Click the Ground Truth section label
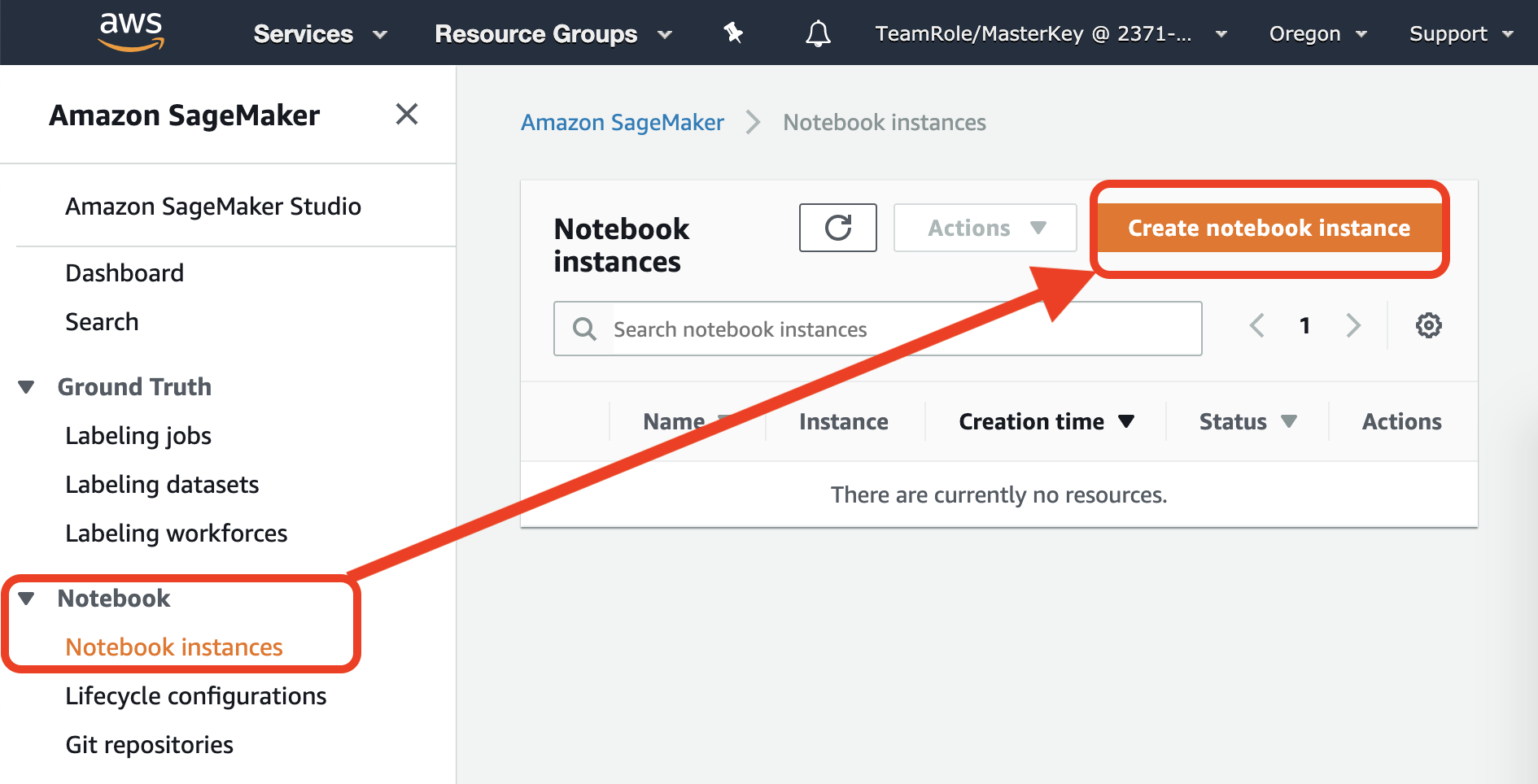Image resolution: width=1538 pixels, height=784 pixels. point(134,387)
